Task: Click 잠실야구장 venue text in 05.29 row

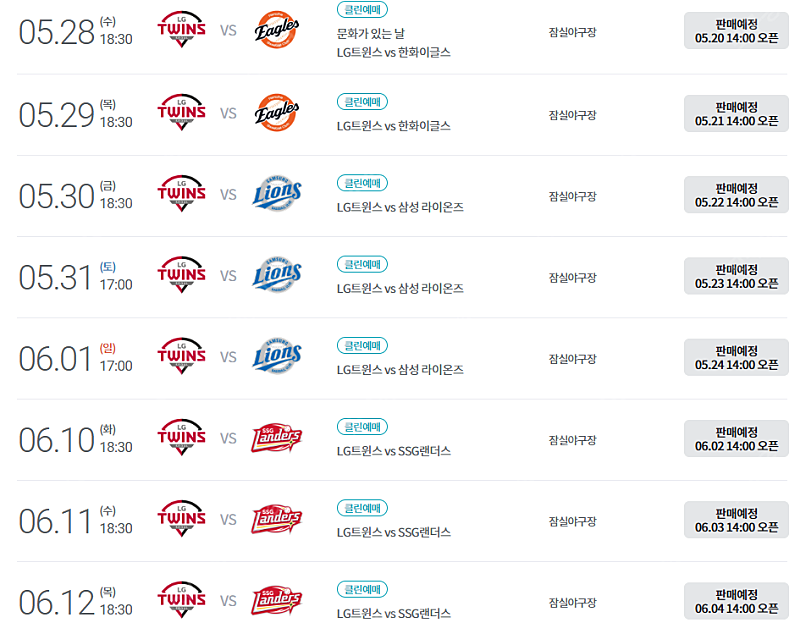Action: 572,115
